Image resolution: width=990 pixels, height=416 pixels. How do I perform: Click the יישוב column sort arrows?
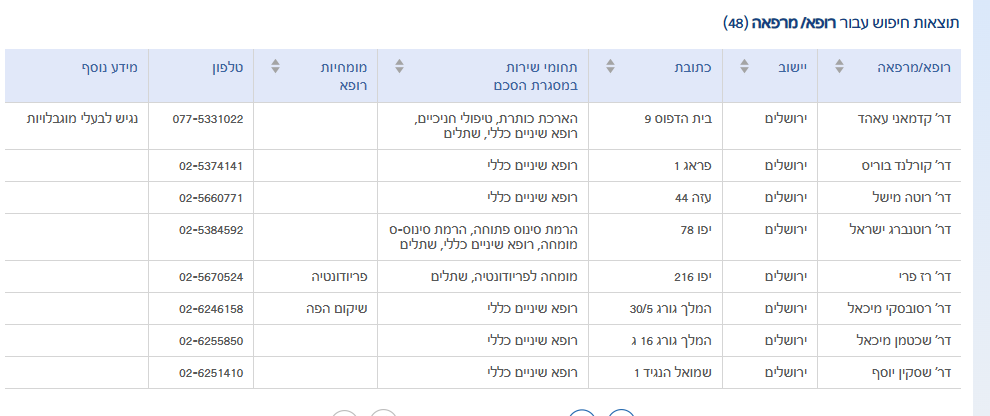(x=743, y=67)
